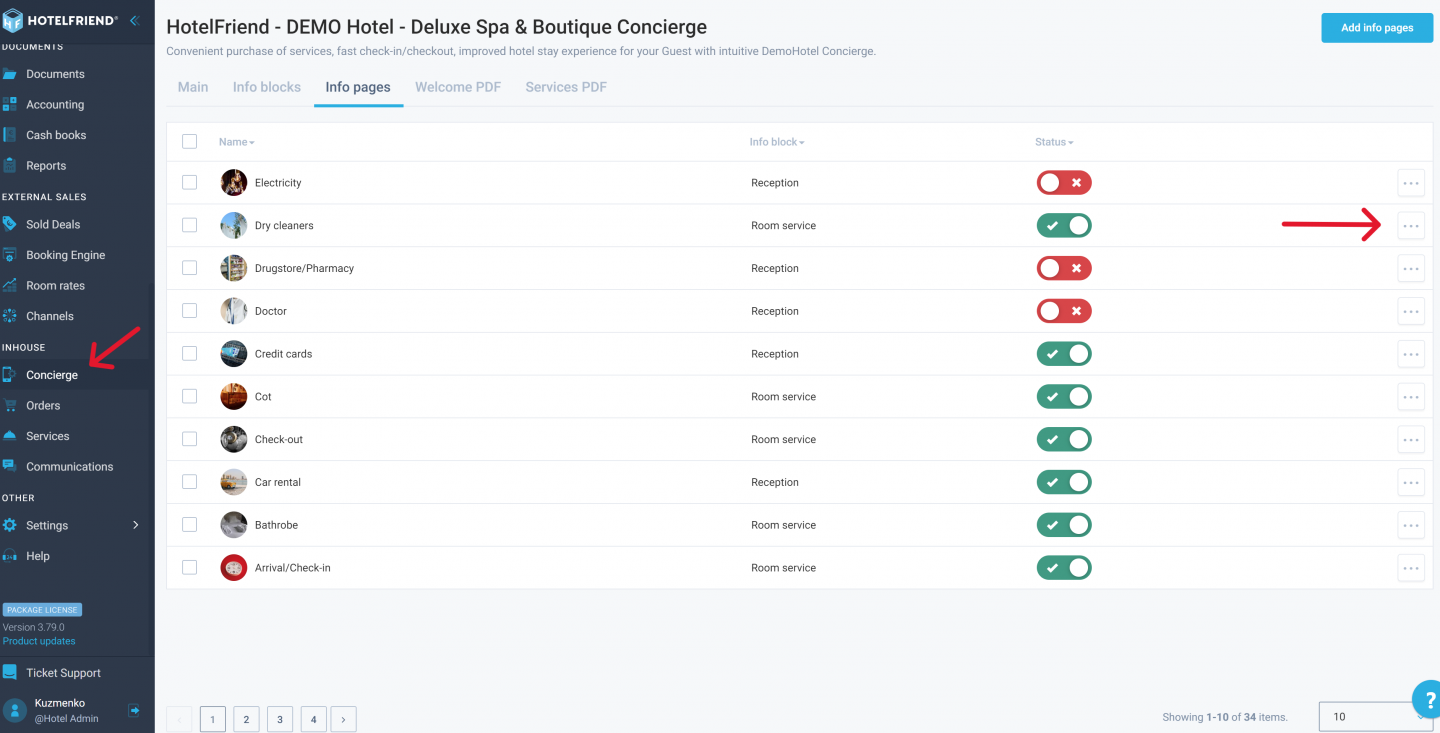Image resolution: width=1440 pixels, height=733 pixels.
Task: Open the three-dots menu for Electricity
Action: pyautogui.click(x=1411, y=183)
